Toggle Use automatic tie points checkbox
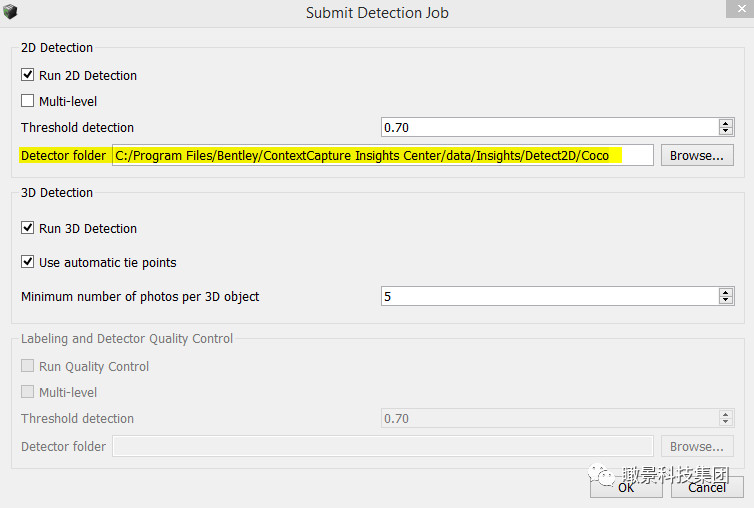Image resolution: width=754 pixels, height=508 pixels. tap(27, 262)
